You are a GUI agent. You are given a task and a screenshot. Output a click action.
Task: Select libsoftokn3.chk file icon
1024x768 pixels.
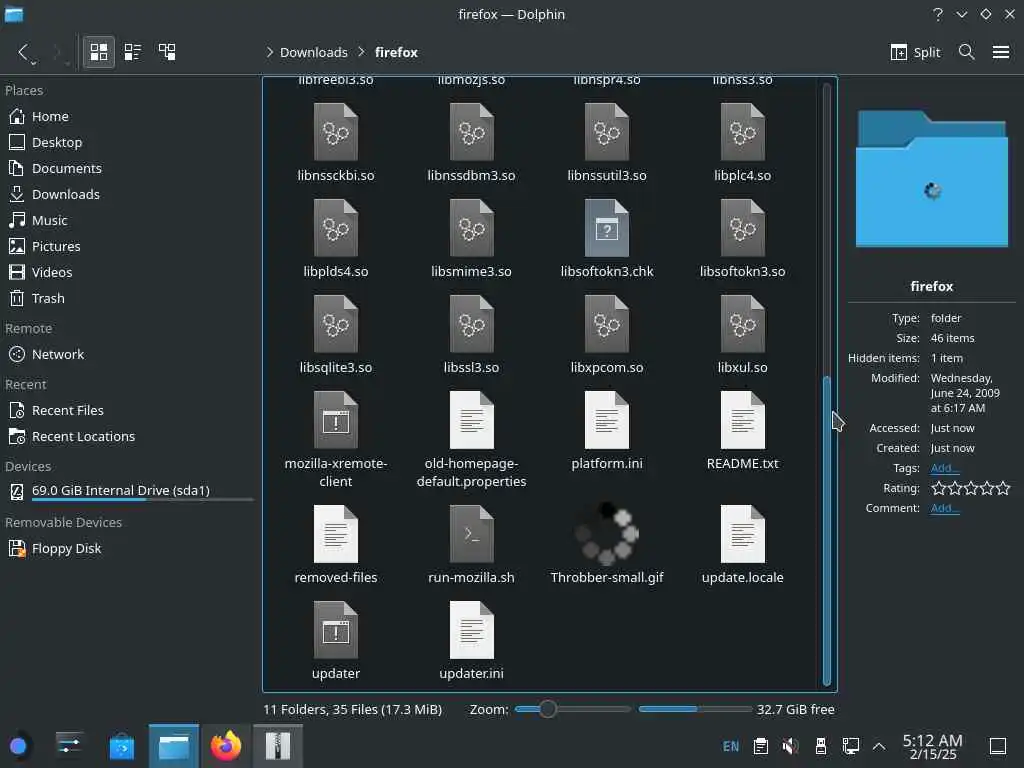click(607, 228)
